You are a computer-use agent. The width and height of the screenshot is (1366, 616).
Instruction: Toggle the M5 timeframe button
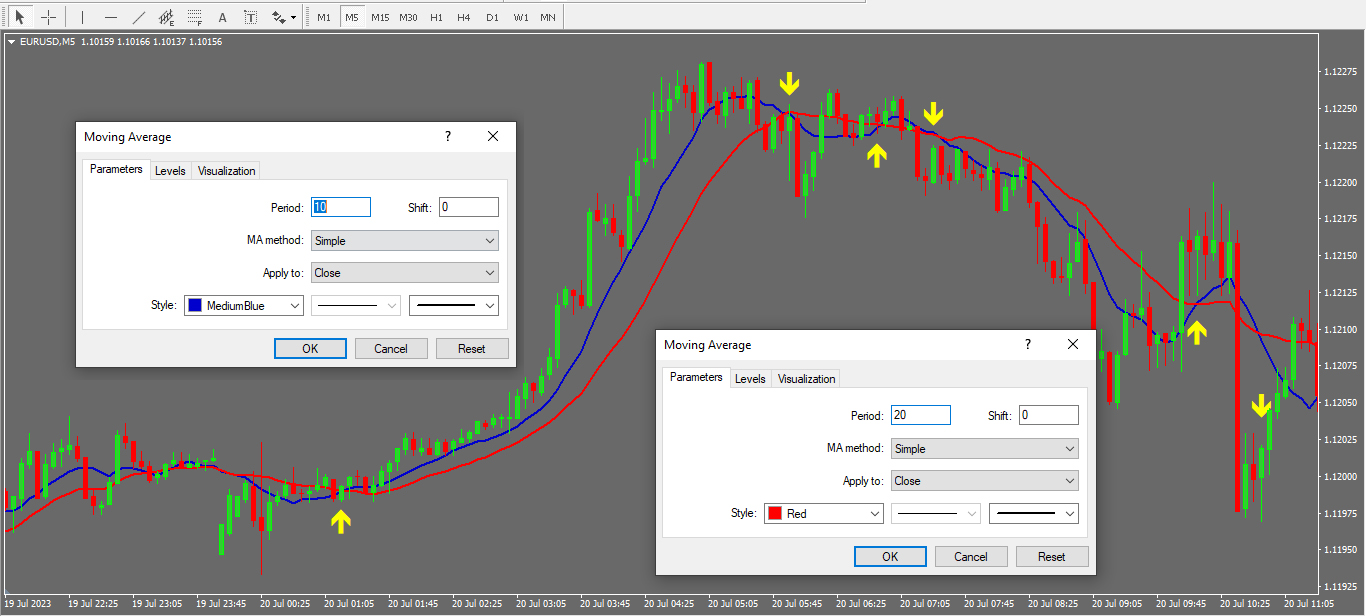click(351, 18)
